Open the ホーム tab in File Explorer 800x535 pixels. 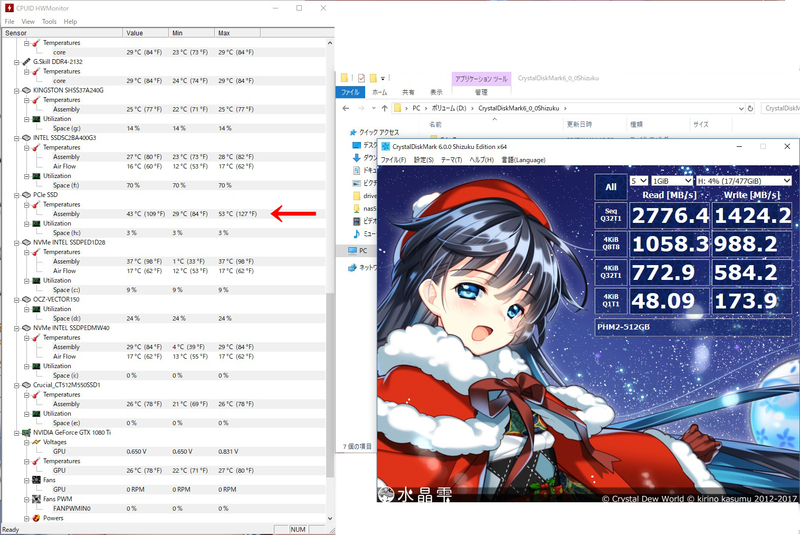tap(380, 92)
